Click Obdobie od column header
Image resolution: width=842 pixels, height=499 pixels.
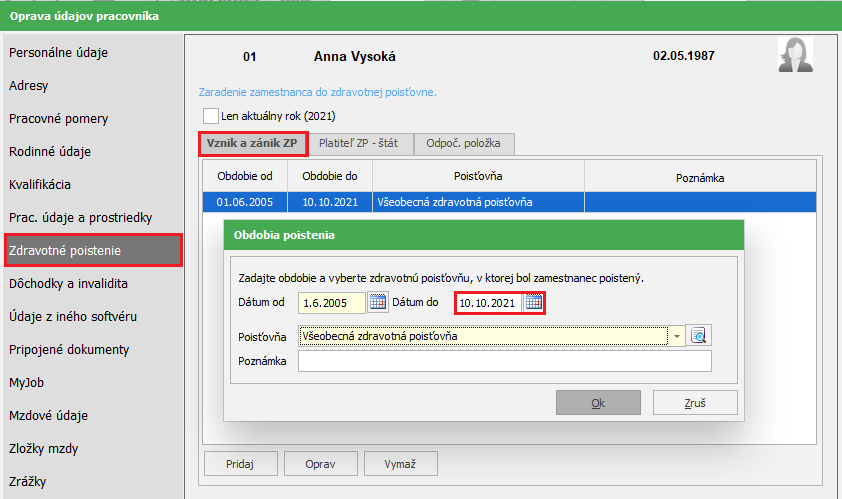coord(245,176)
